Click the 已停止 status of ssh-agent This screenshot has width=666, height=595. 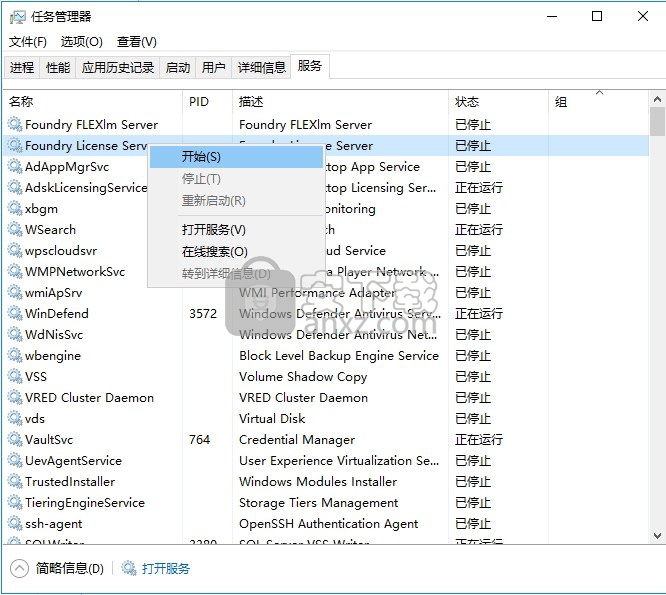473,524
